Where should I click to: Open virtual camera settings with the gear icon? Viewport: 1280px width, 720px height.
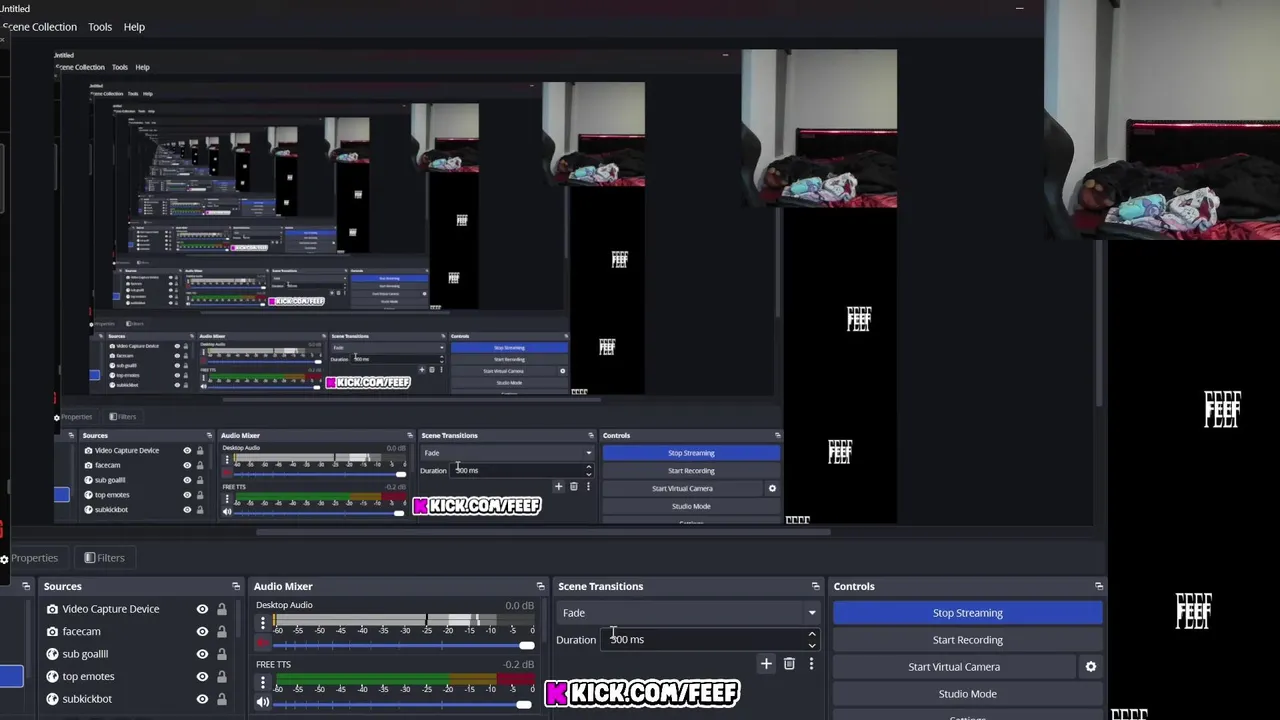pos(1091,667)
